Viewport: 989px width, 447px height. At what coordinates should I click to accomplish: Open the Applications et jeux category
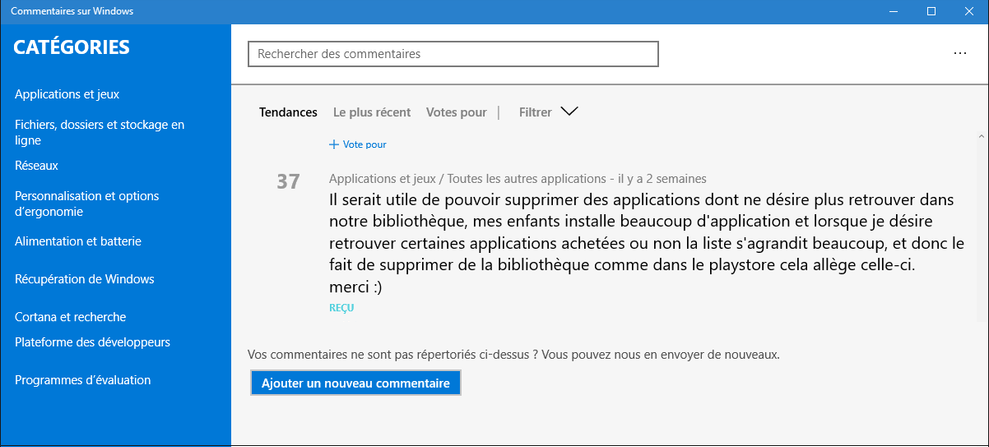point(67,94)
